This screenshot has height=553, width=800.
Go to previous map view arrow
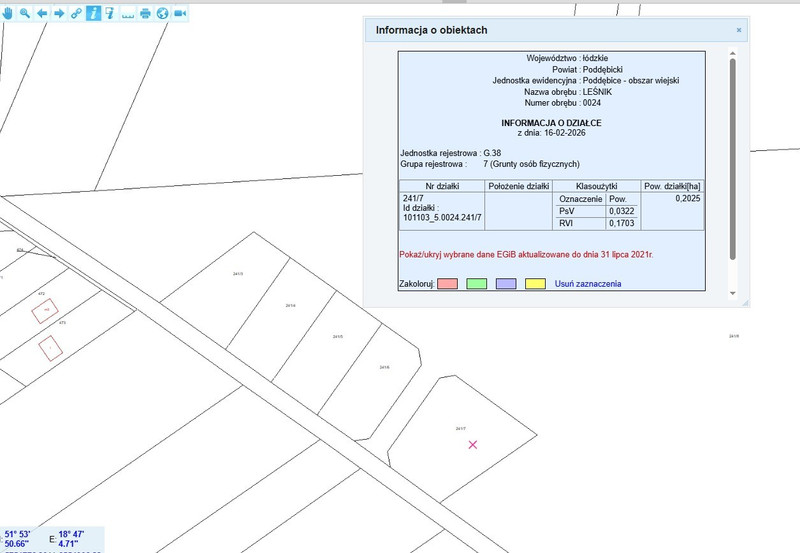(42, 13)
